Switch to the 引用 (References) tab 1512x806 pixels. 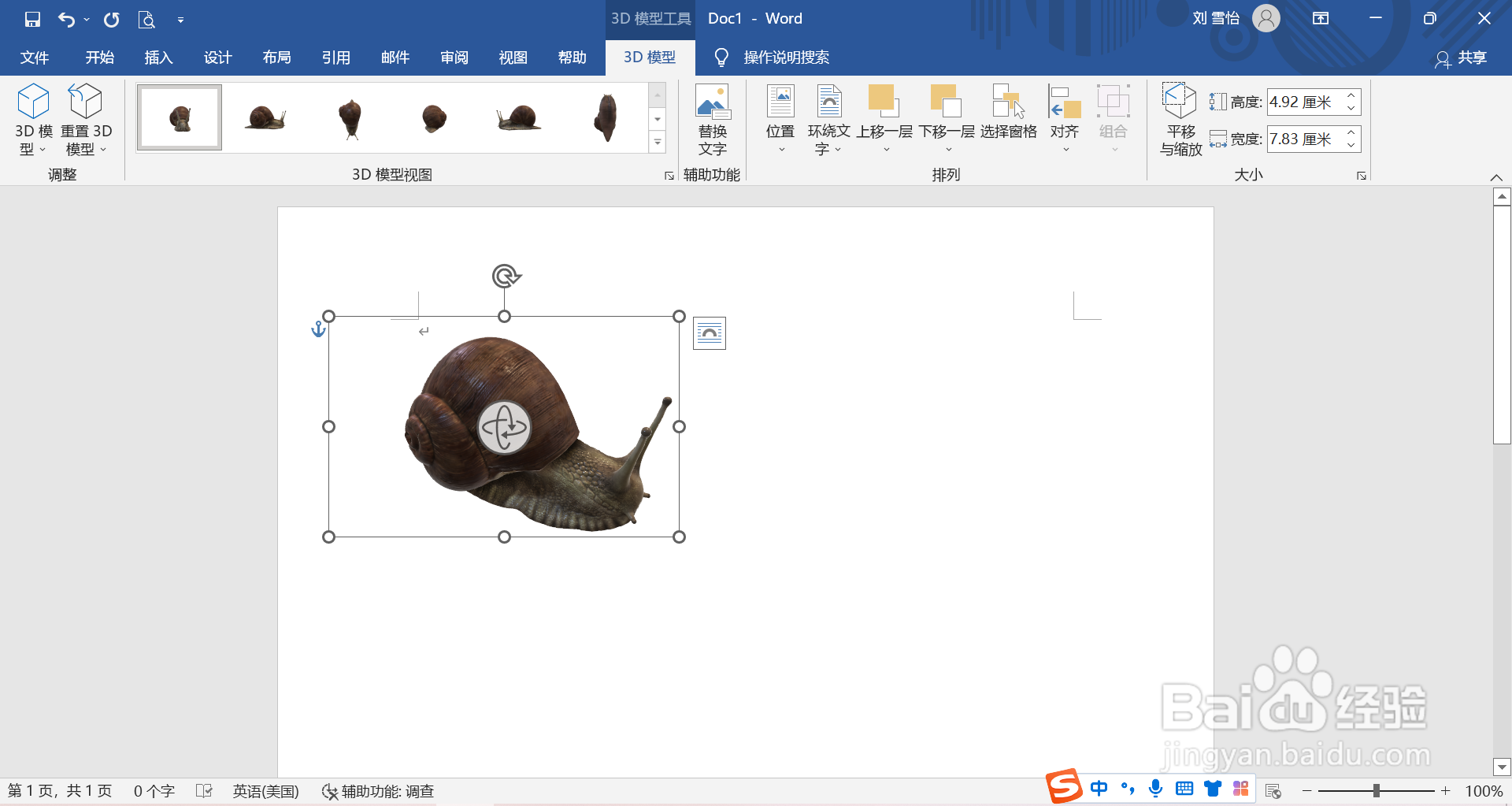(x=335, y=58)
